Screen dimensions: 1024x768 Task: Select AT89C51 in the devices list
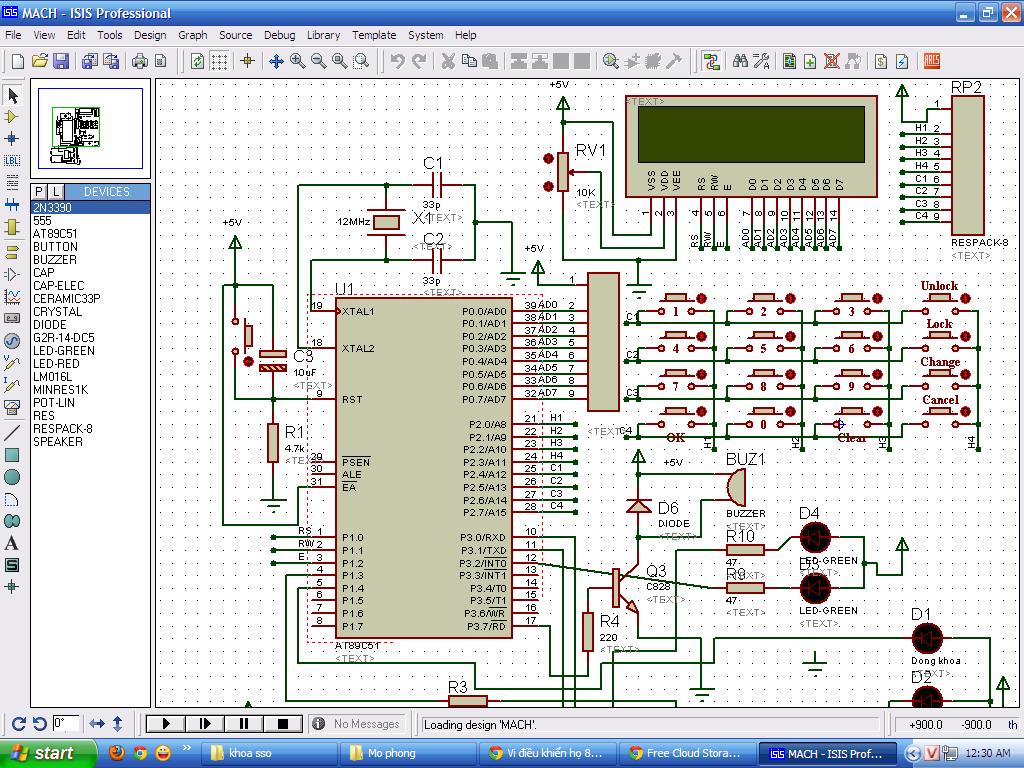[55, 234]
